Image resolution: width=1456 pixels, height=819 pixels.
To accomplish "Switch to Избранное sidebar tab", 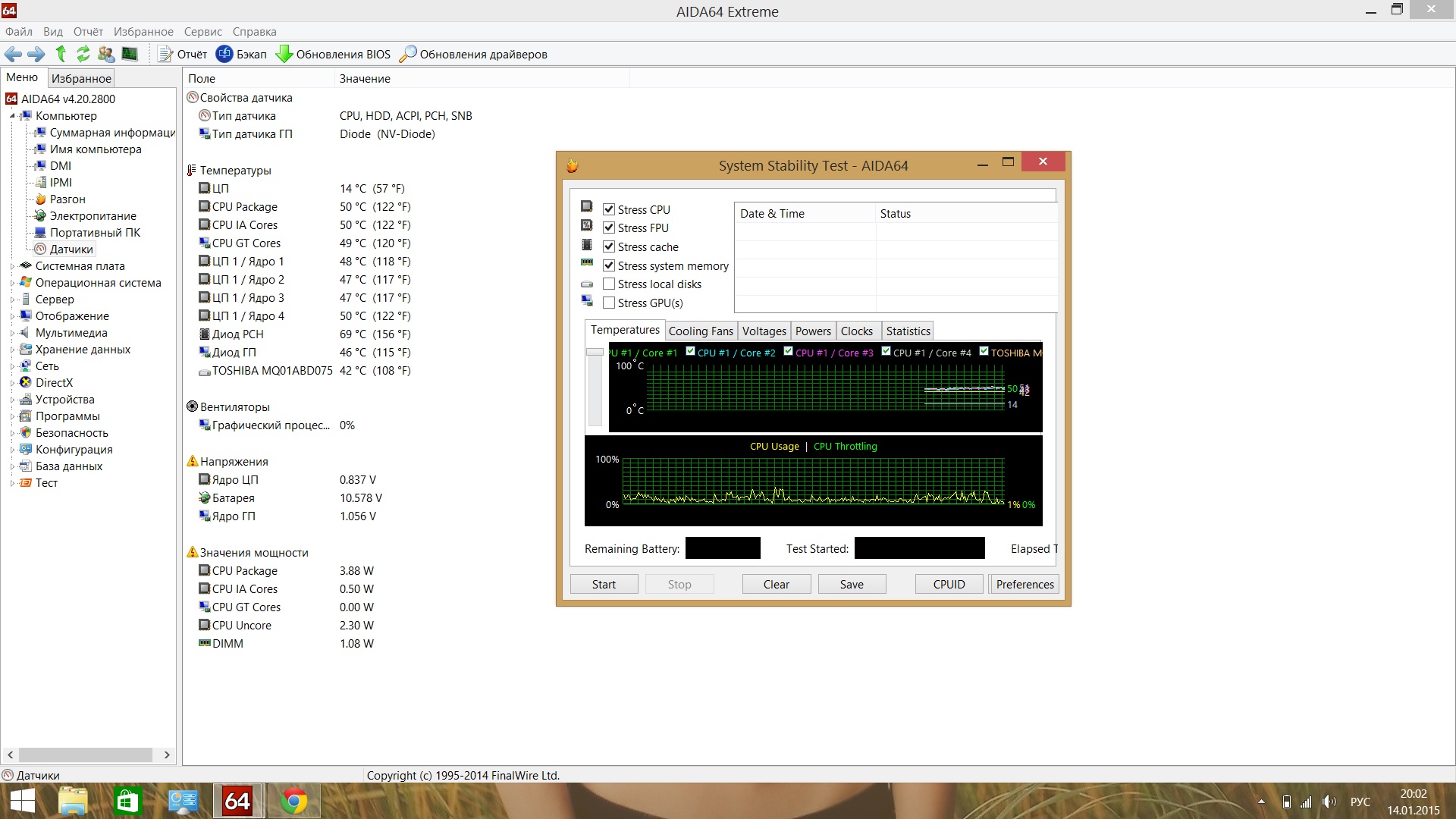I will [81, 78].
